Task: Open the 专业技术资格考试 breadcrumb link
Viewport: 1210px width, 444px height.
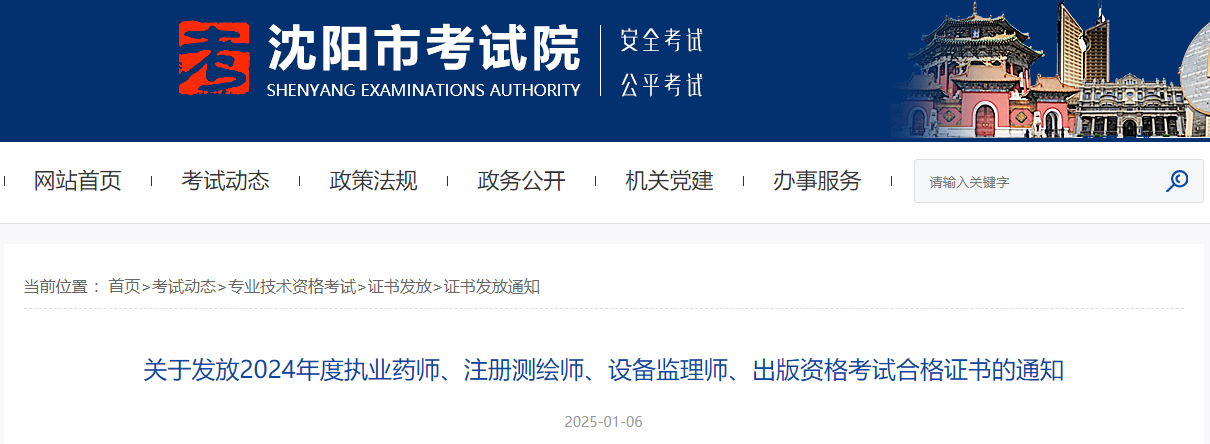Action: click(x=292, y=286)
